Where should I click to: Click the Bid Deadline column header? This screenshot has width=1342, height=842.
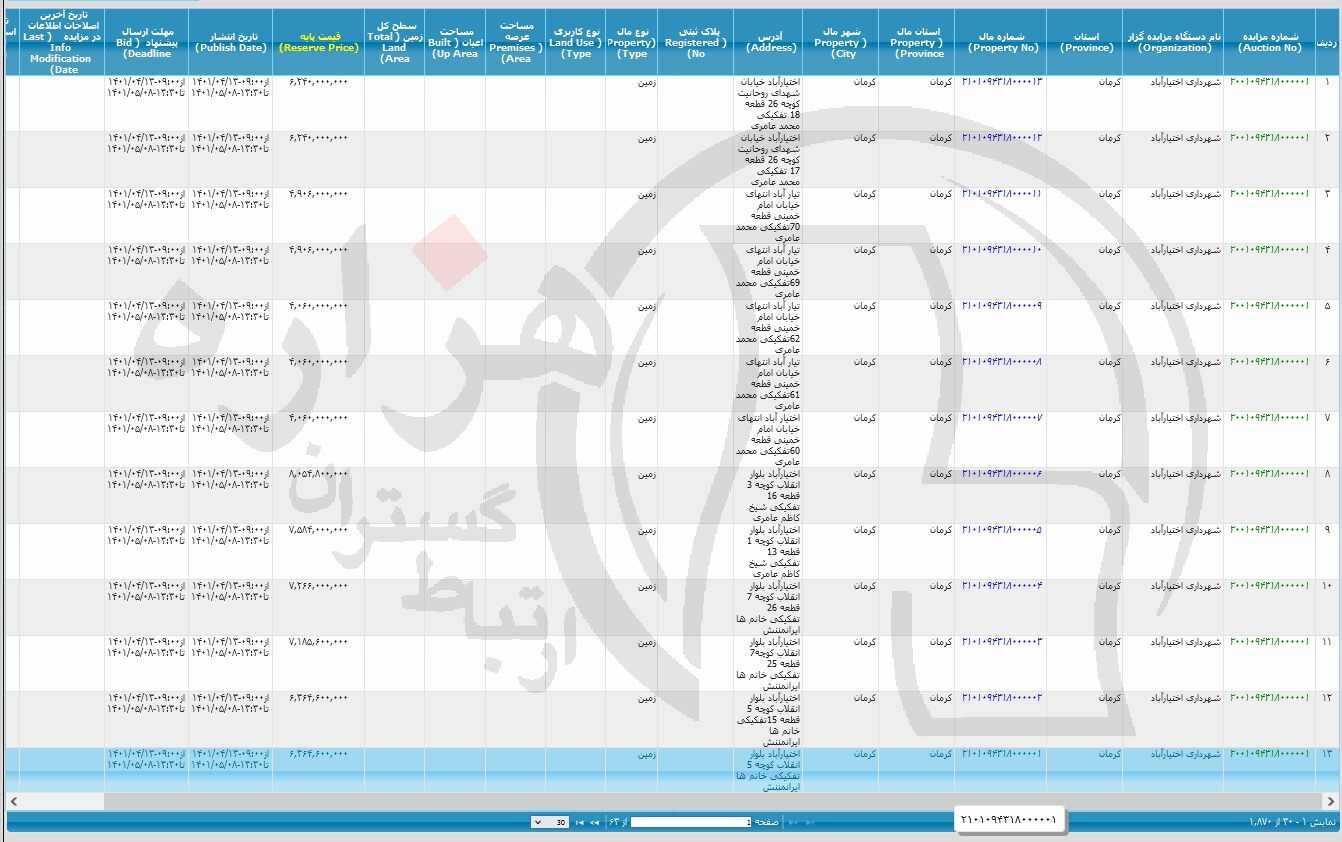(x=146, y=42)
